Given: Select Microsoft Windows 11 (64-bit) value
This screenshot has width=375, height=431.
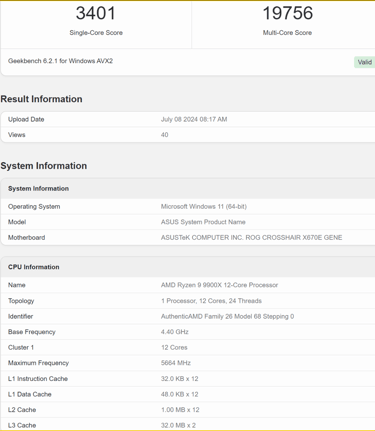Looking at the screenshot, I should (x=204, y=207).
